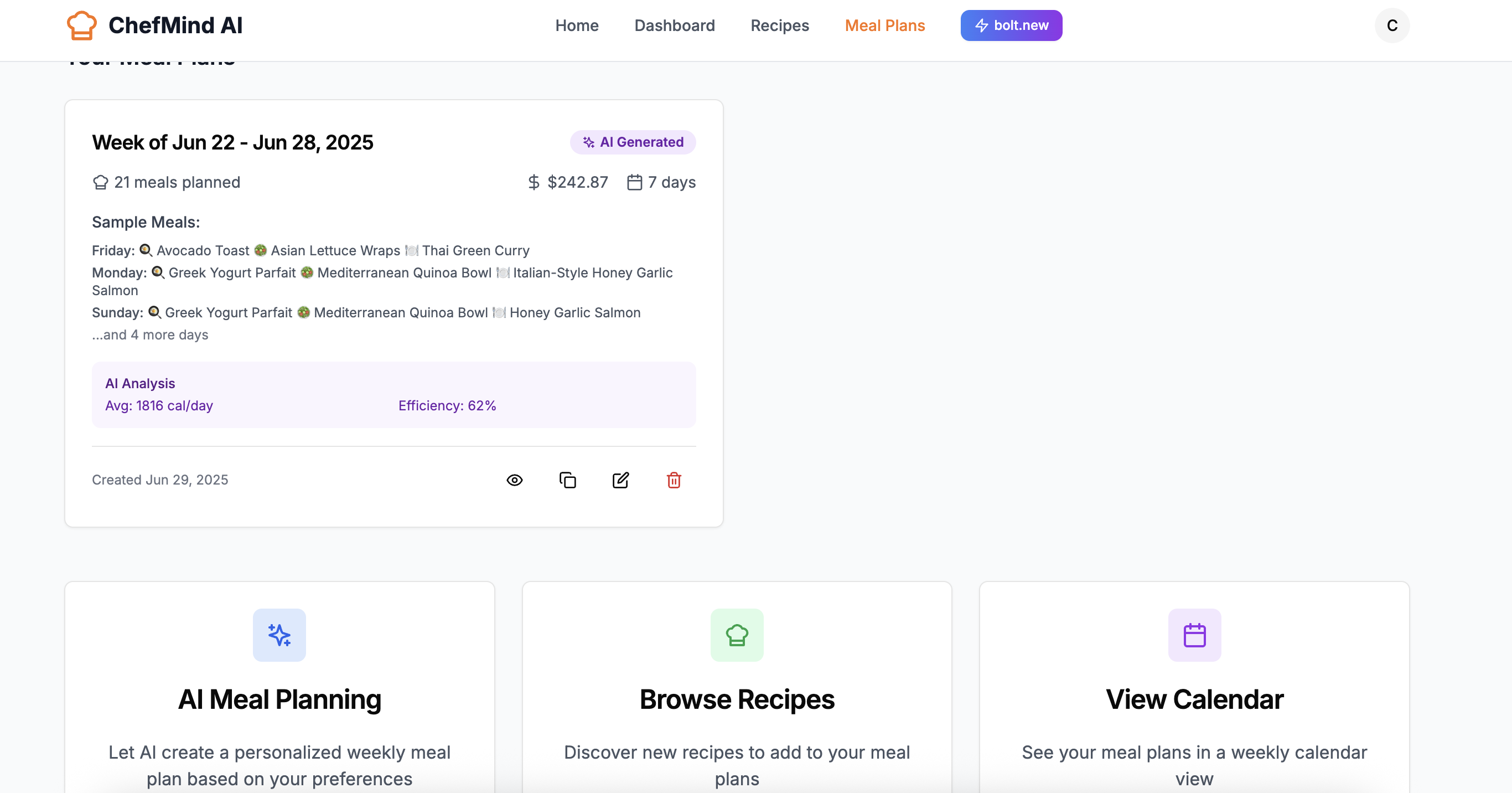1512x793 pixels.
Task: Click the AI Generated badge
Action: tap(633, 142)
